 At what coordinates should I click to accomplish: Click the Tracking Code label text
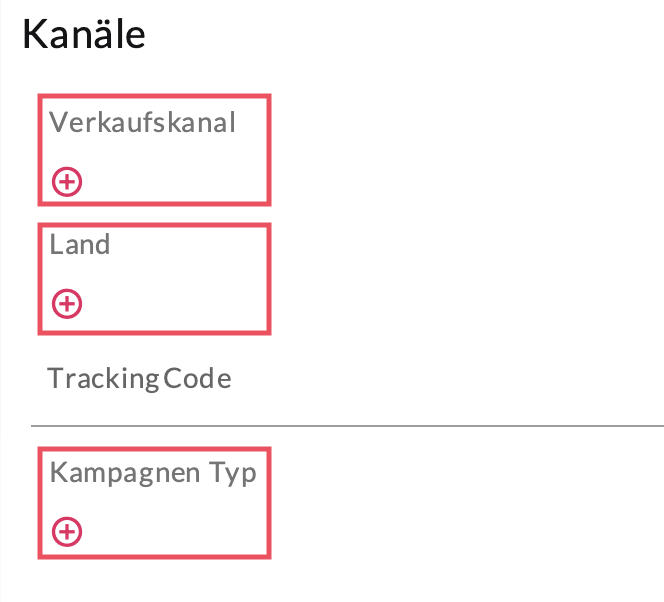pyautogui.click(x=139, y=379)
